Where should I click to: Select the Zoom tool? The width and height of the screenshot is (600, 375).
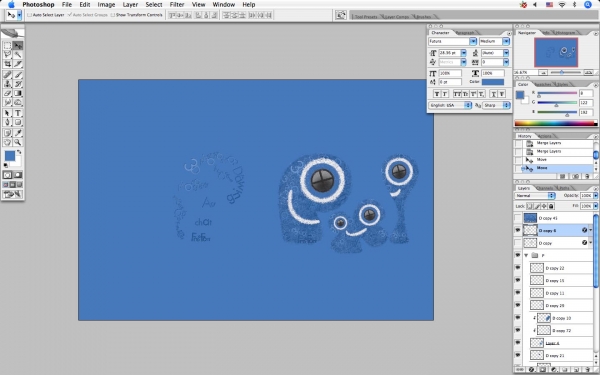click(18, 142)
